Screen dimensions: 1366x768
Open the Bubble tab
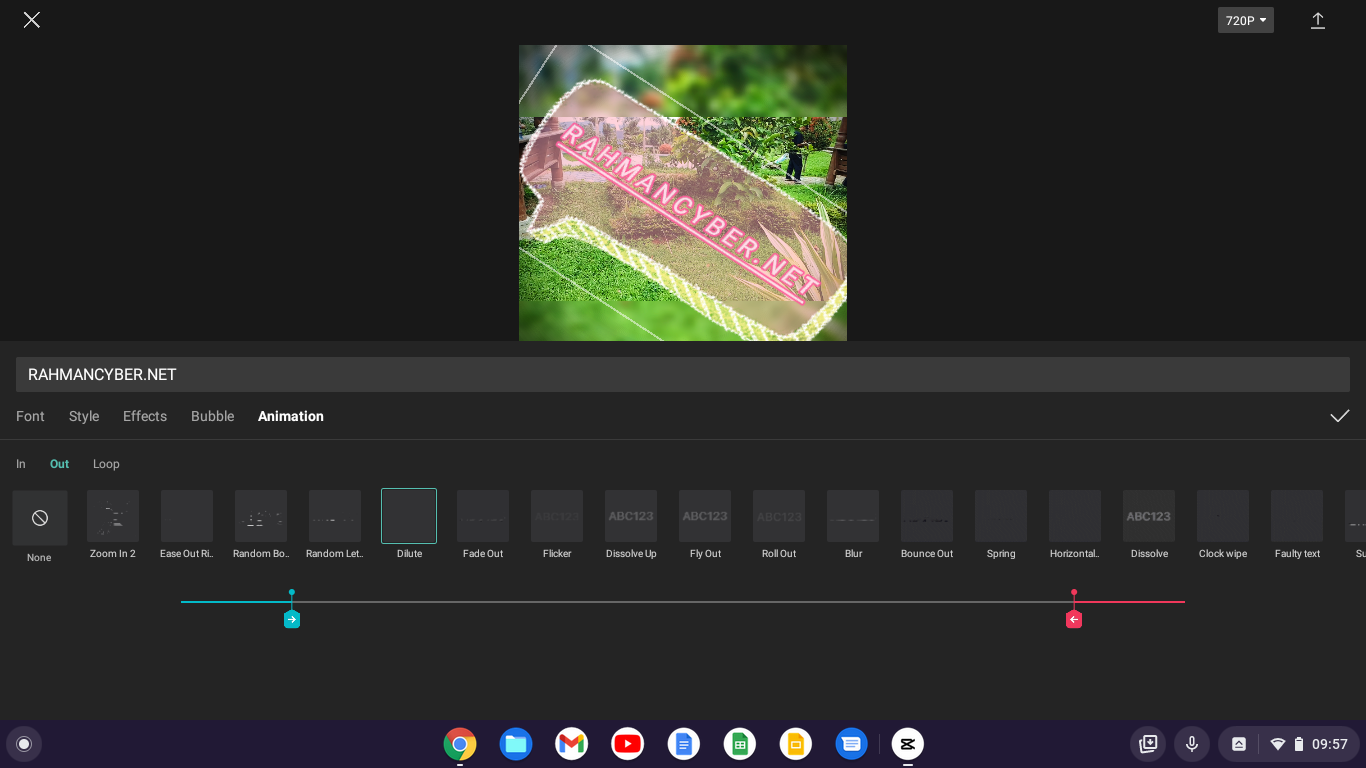pyautogui.click(x=212, y=416)
